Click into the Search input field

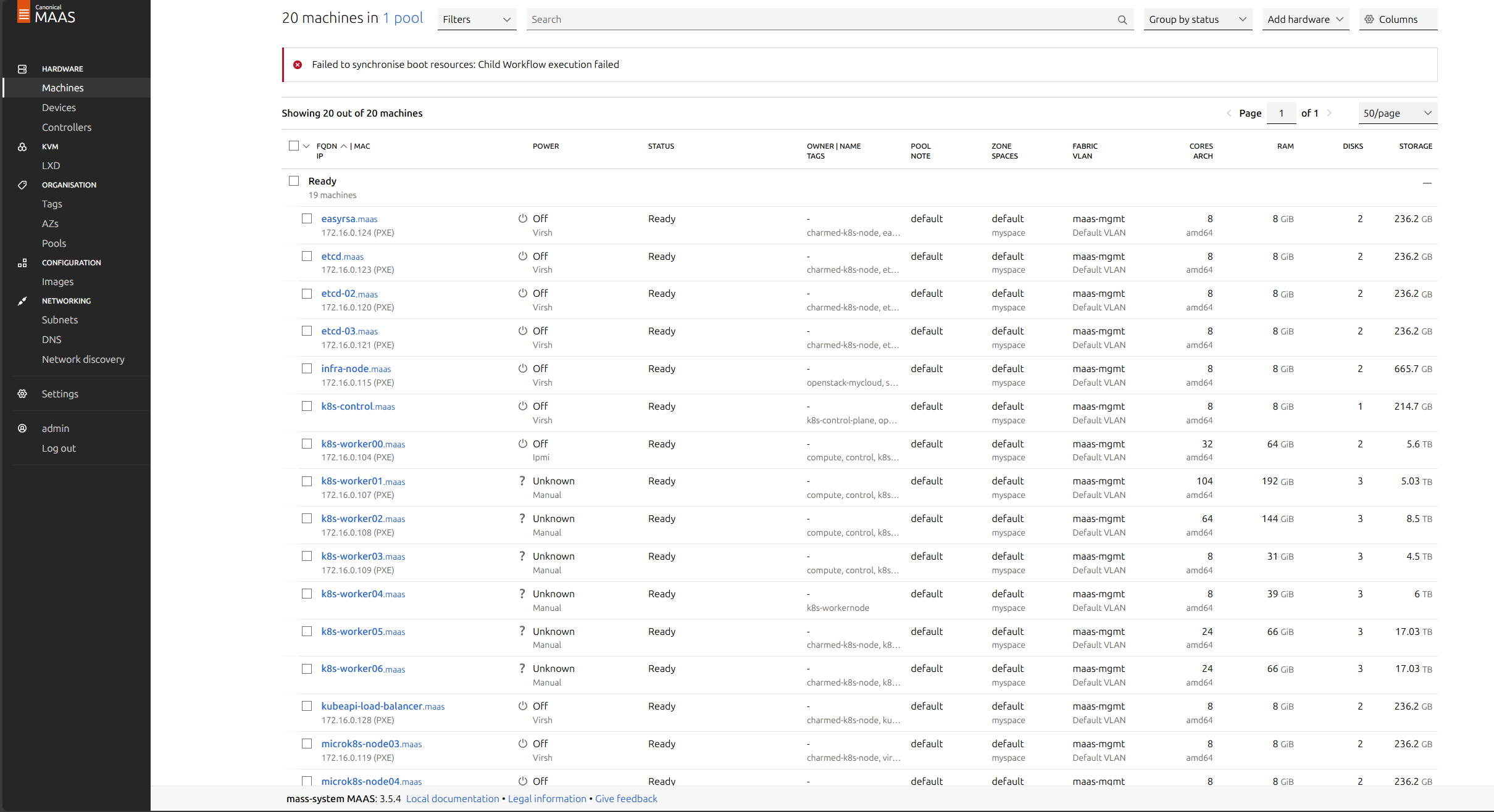tap(821, 20)
